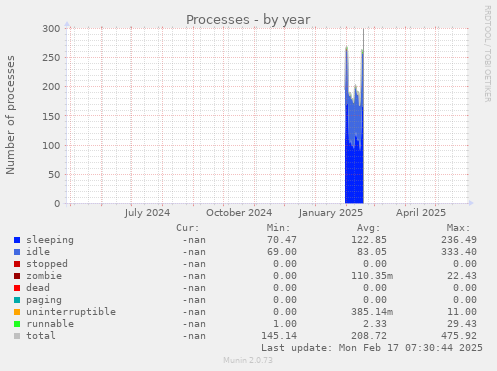Click uninterruptible avg value 385.14m
The image size is (497, 371).
point(372,312)
